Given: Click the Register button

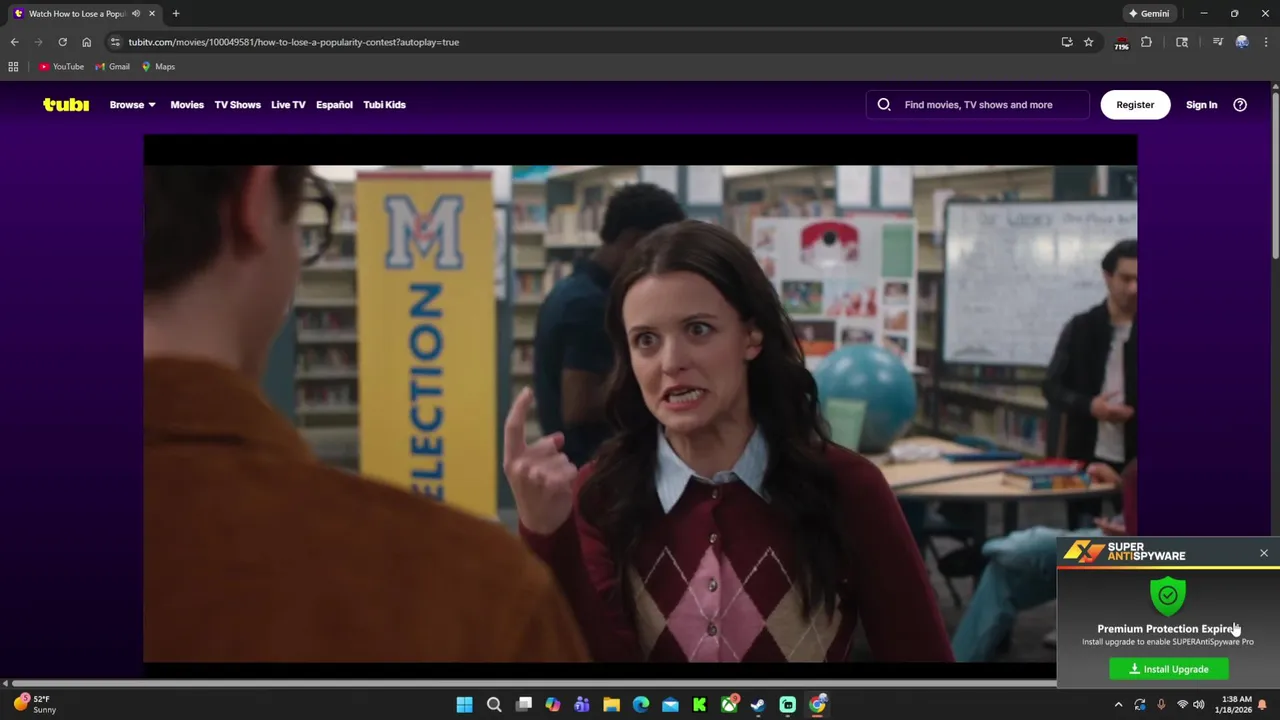Looking at the screenshot, I should [x=1135, y=104].
